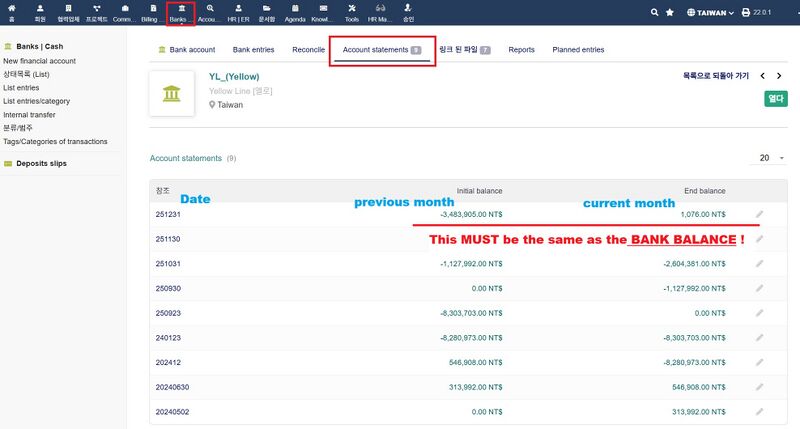Go to previous record arrow

pyautogui.click(x=763, y=76)
